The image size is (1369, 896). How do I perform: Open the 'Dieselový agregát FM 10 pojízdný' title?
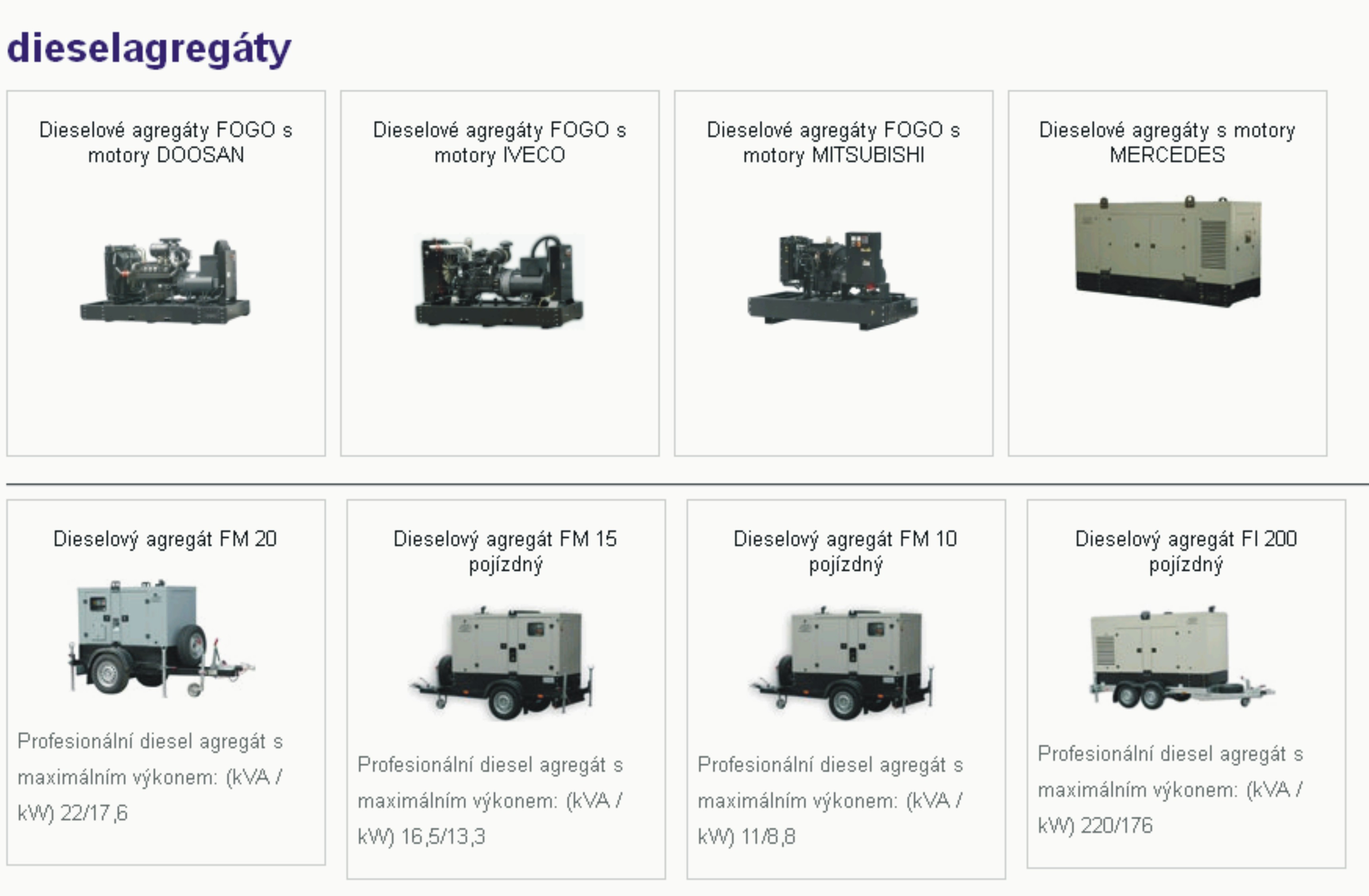point(846,552)
